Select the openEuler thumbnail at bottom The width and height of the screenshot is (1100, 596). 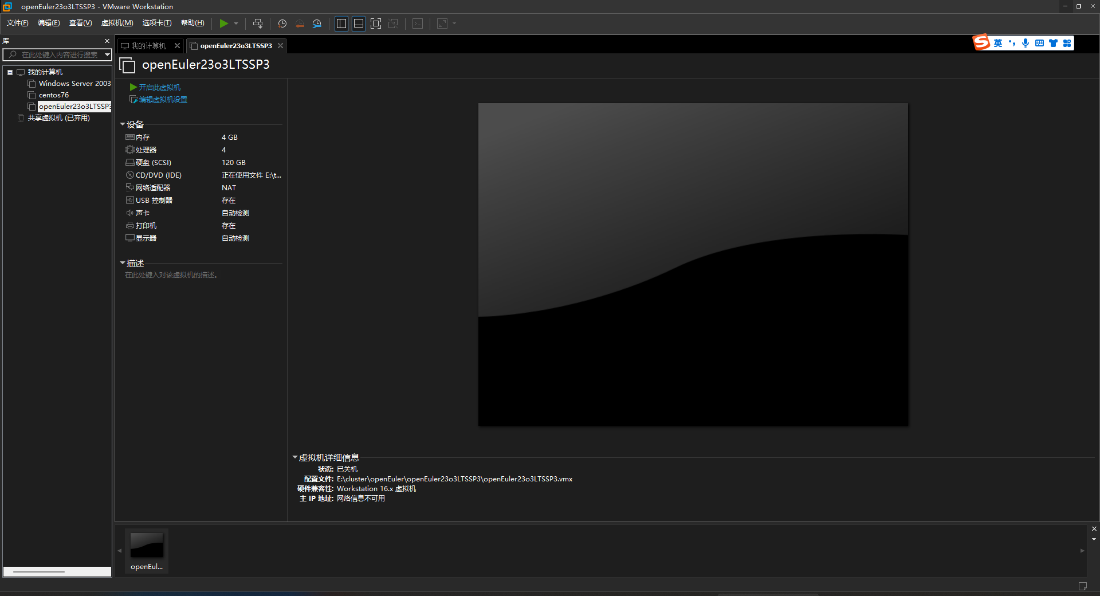point(147,551)
